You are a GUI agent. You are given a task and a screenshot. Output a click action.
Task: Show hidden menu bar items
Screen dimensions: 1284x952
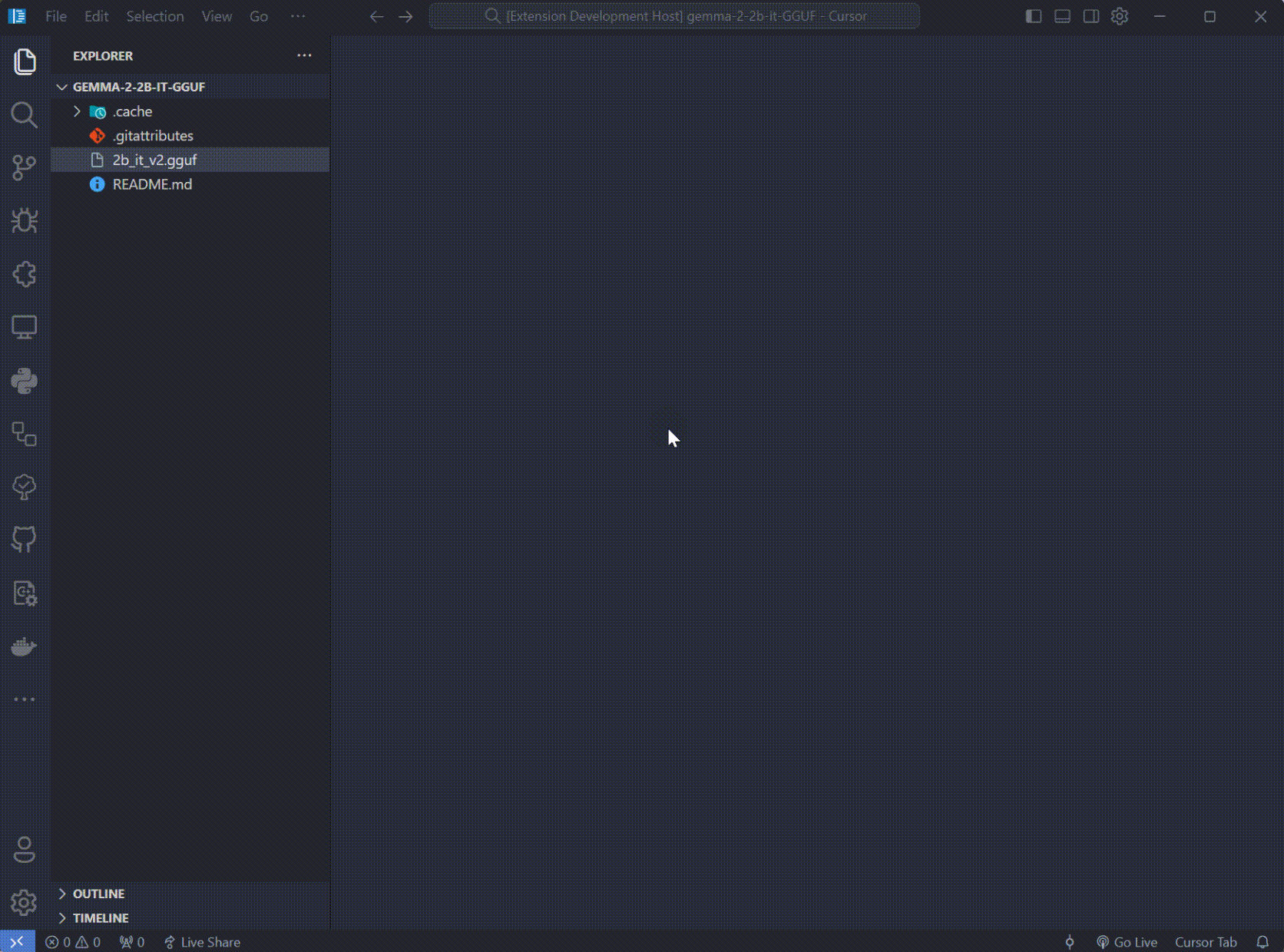pyautogui.click(x=298, y=16)
